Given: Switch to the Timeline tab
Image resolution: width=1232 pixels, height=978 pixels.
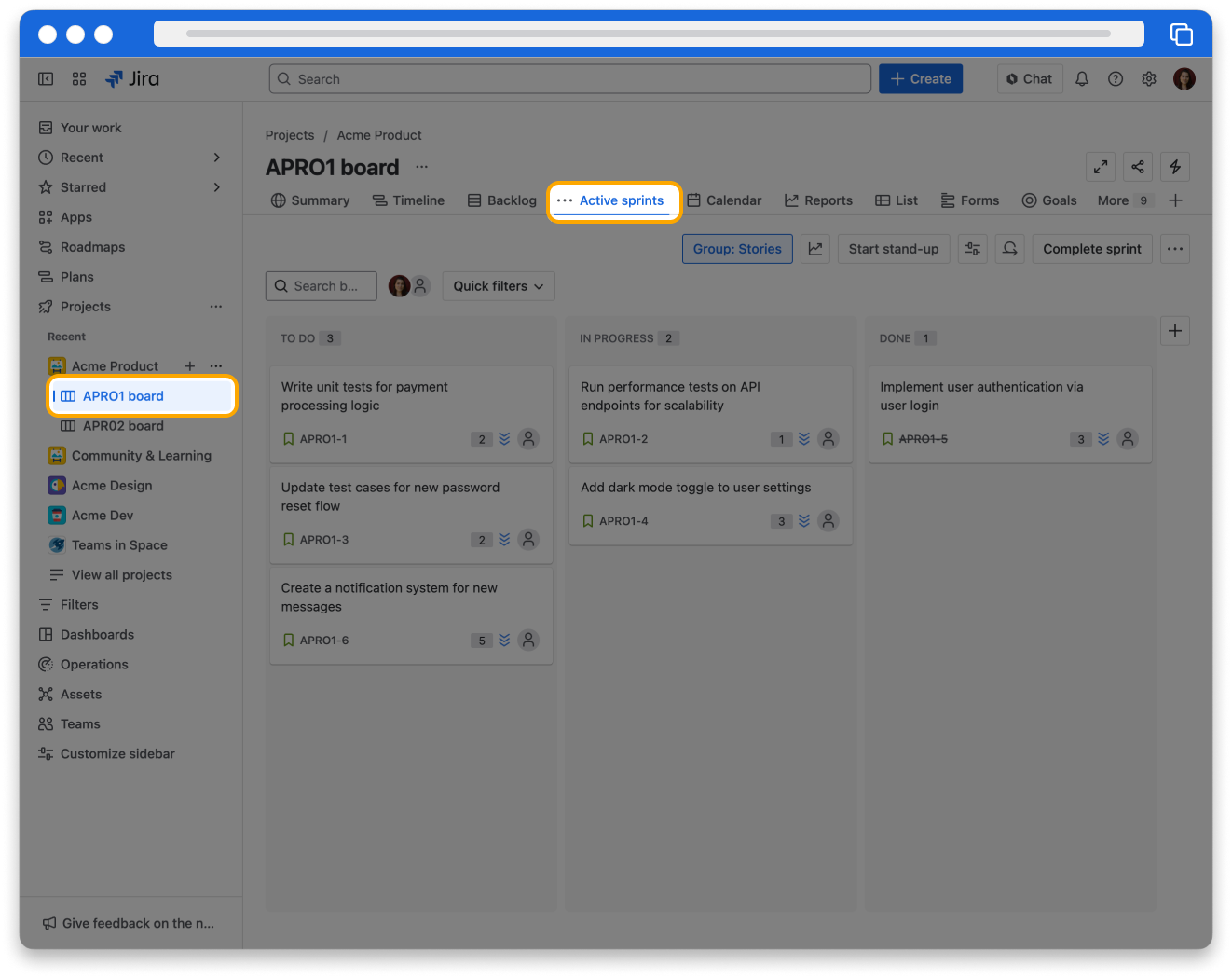Looking at the screenshot, I should pos(408,200).
